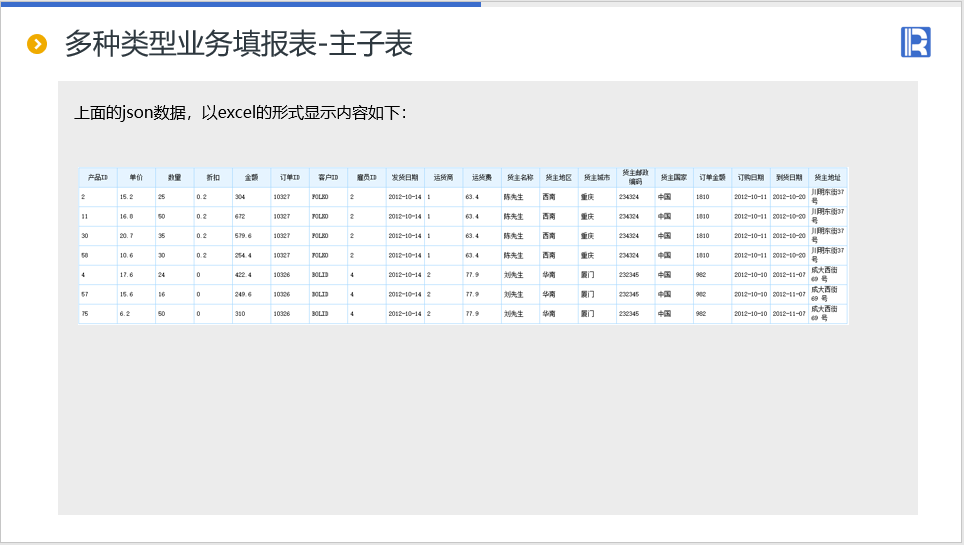Click the sentence 上面的json数据，以excel的形式显示内容如下
Screen dimensions: 964x545
[x=240, y=113]
